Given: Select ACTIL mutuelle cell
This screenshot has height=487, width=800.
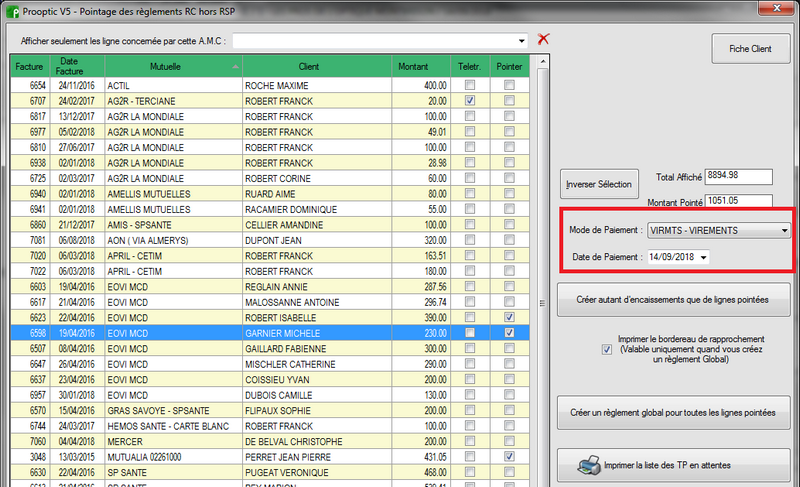Looking at the screenshot, I should click(173, 85).
